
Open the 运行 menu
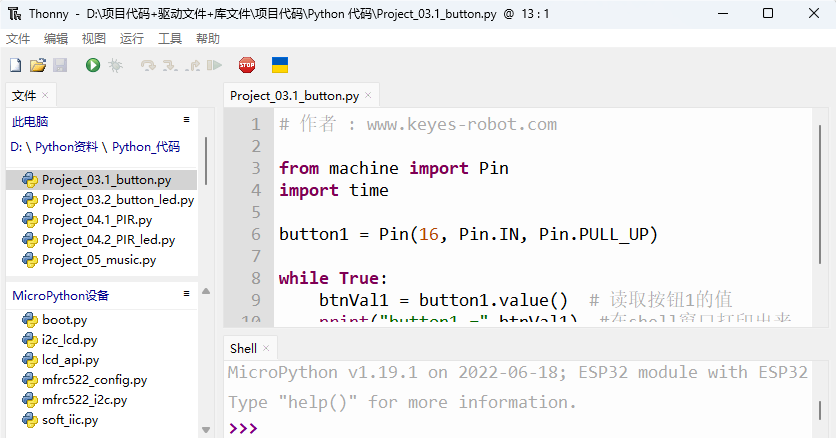click(132, 38)
